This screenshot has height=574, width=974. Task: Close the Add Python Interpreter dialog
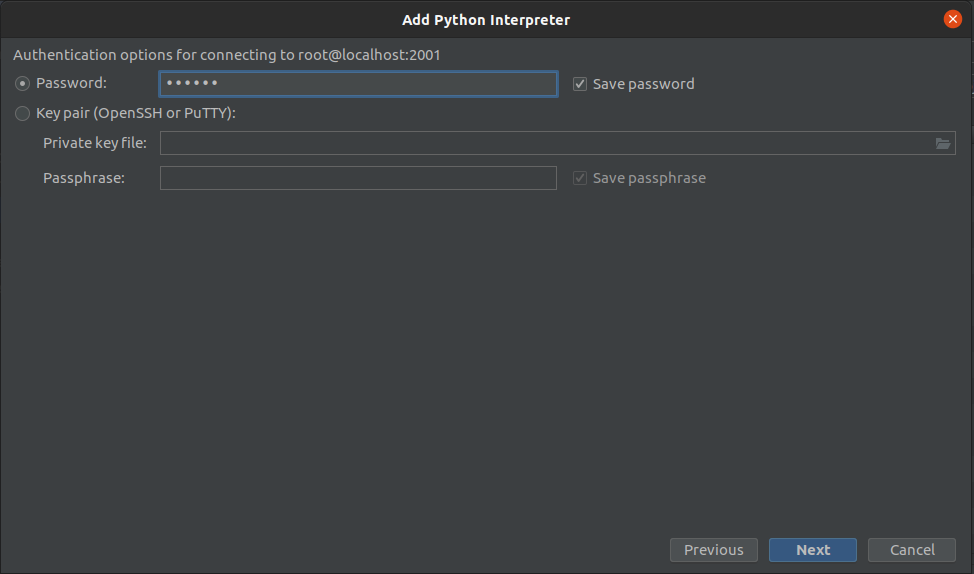click(x=952, y=19)
